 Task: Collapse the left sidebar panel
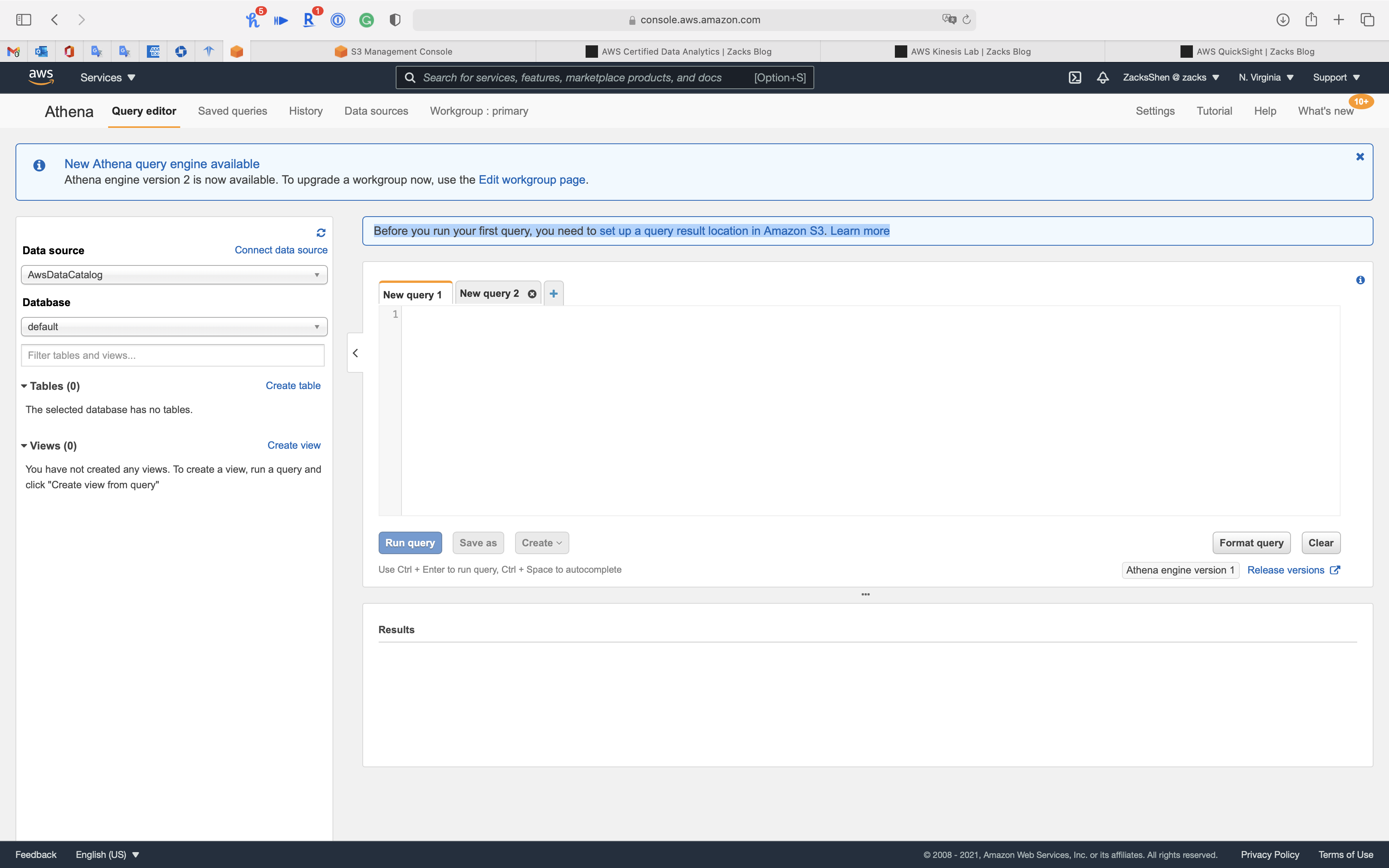[355, 353]
